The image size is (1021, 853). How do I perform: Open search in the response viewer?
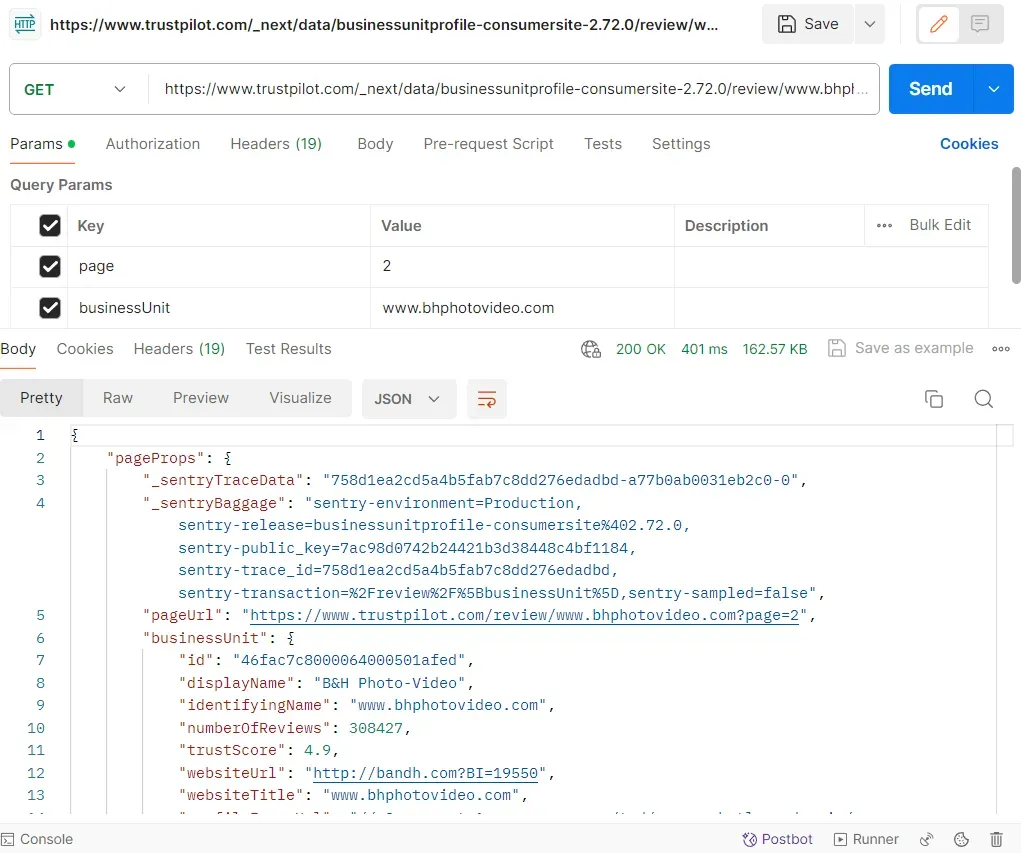point(983,398)
